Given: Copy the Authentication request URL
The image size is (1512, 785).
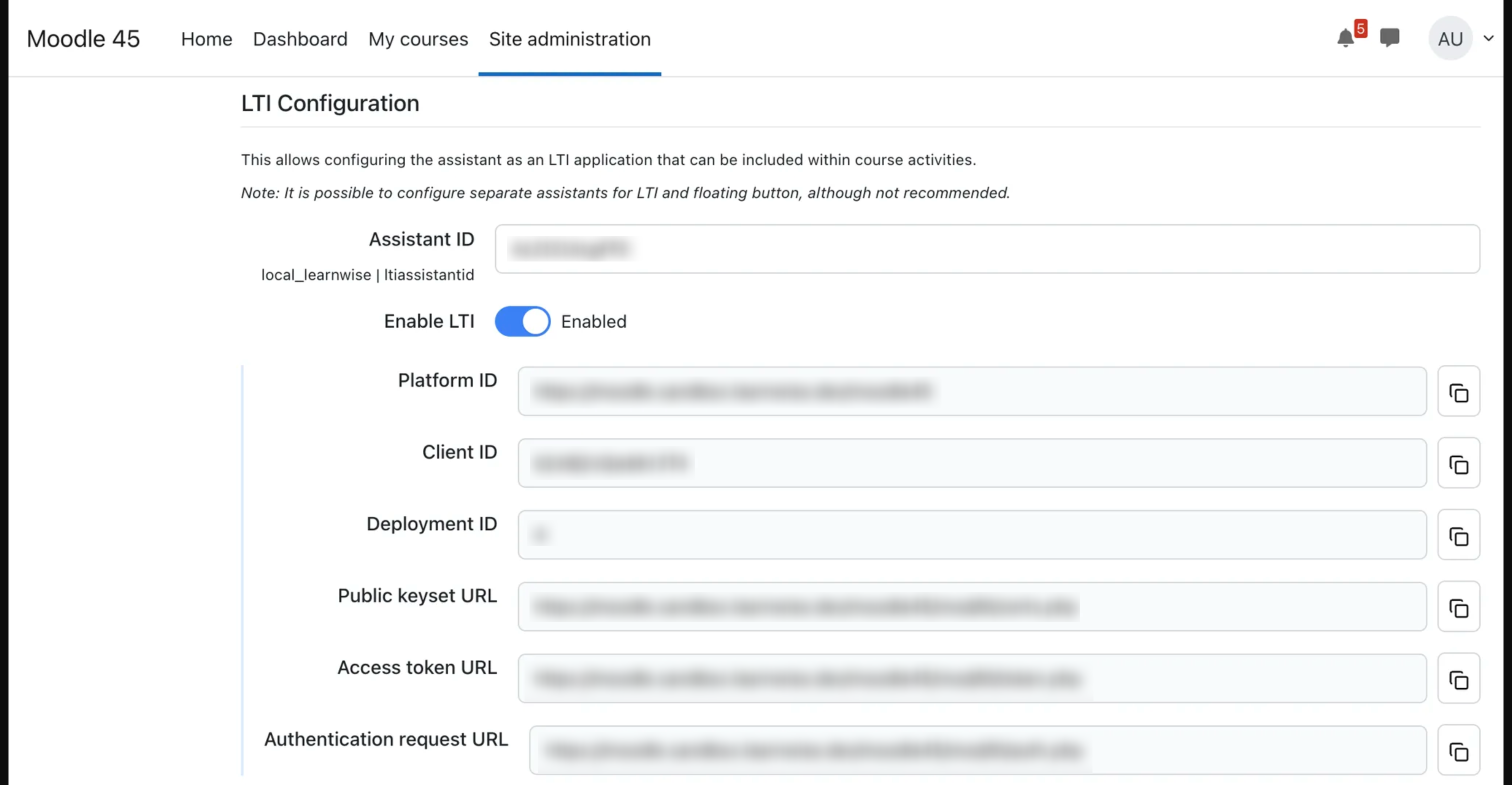Looking at the screenshot, I should click(x=1458, y=750).
